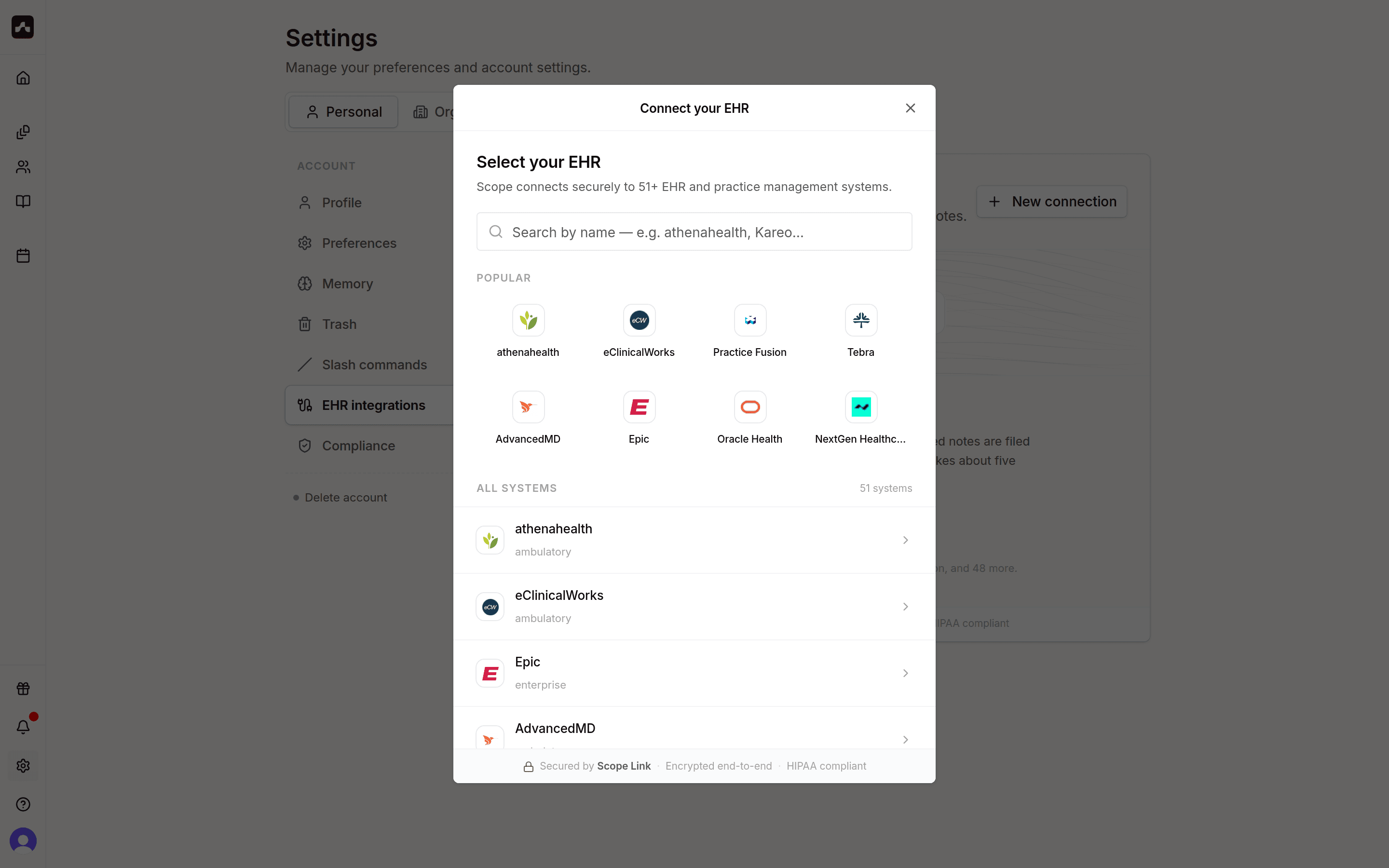Open the user avatar menu
This screenshot has width=1389, height=868.
click(x=23, y=841)
